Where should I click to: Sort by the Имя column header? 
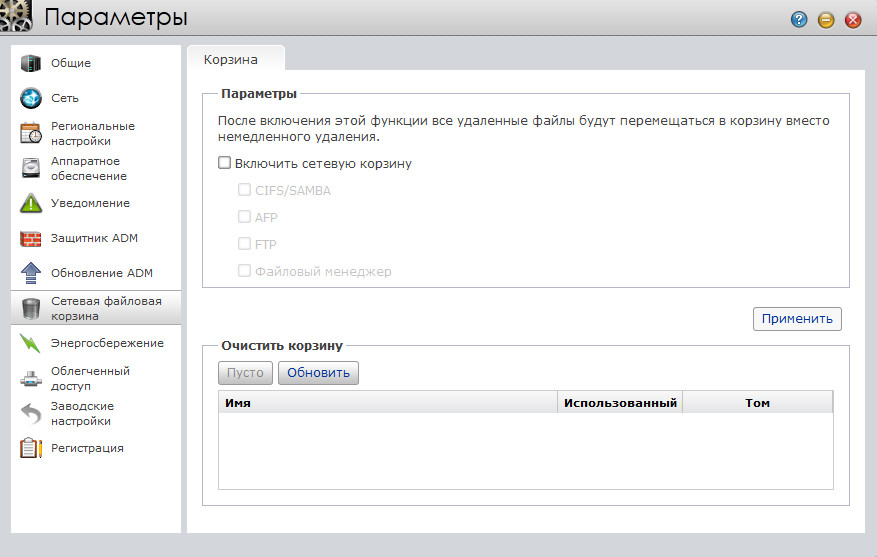(386, 402)
